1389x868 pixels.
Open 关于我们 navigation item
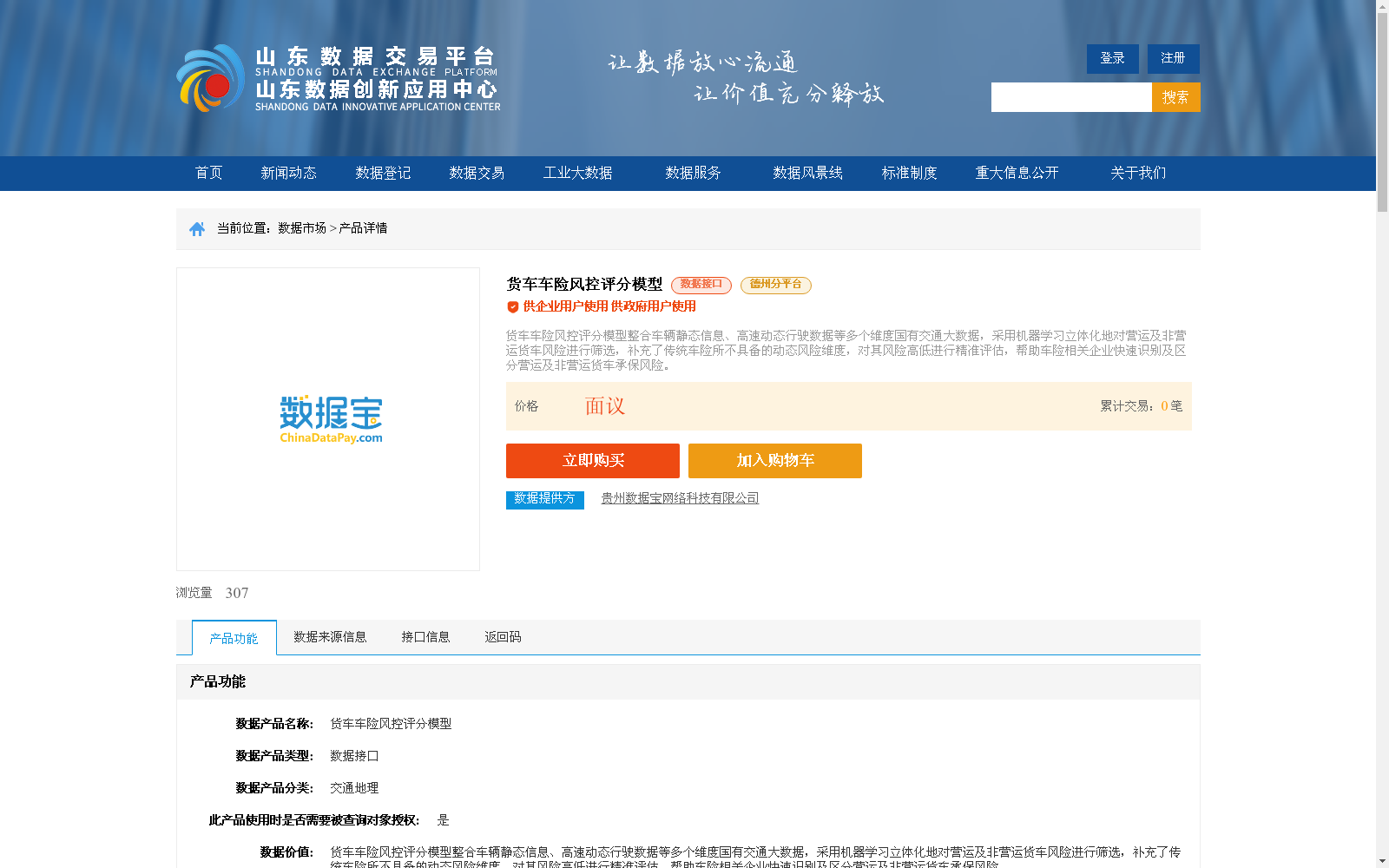click(x=1139, y=173)
